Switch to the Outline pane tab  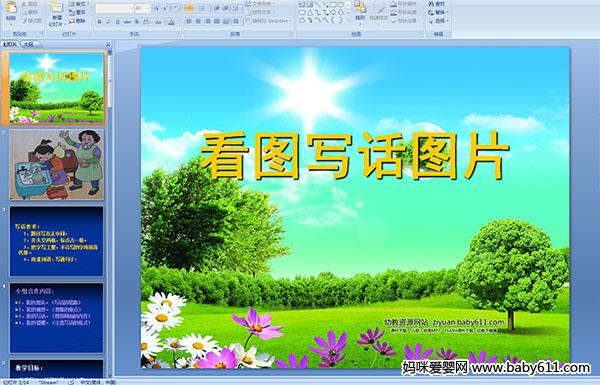pyautogui.click(x=29, y=44)
